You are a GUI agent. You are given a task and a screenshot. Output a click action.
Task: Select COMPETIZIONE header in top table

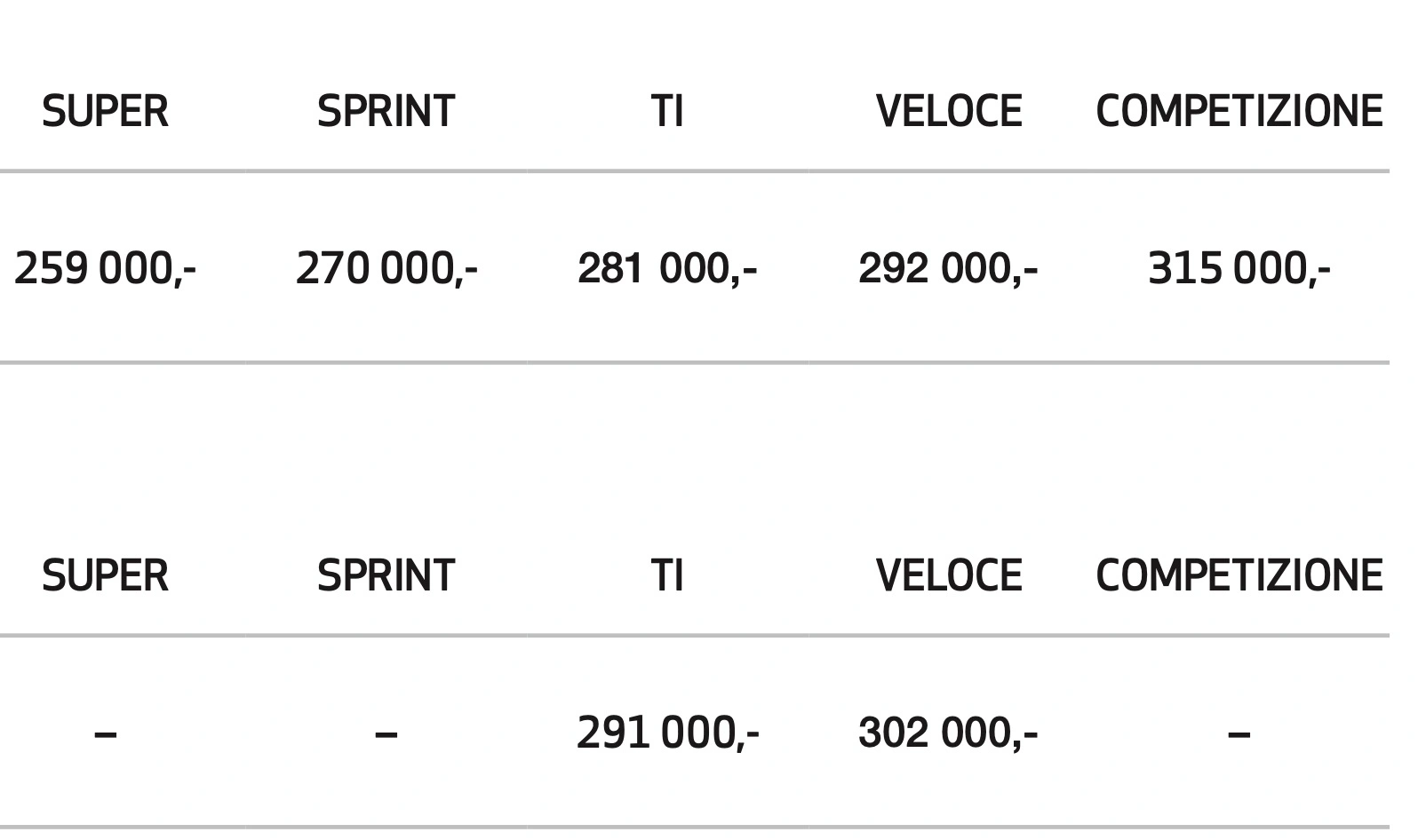[x=1239, y=112]
